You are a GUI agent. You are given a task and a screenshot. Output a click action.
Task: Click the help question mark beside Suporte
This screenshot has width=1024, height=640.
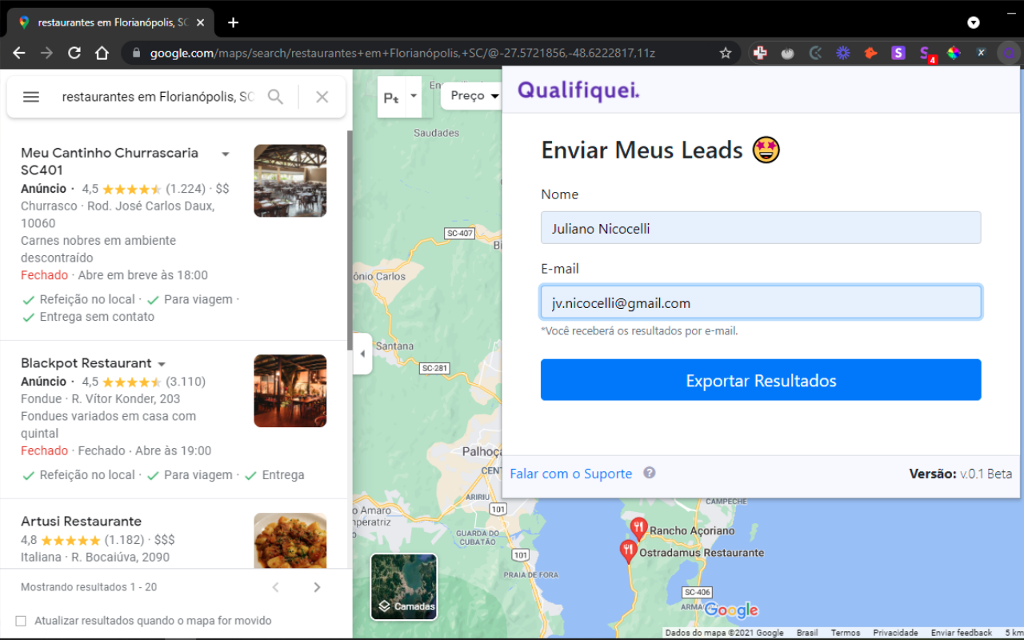coord(649,473)
